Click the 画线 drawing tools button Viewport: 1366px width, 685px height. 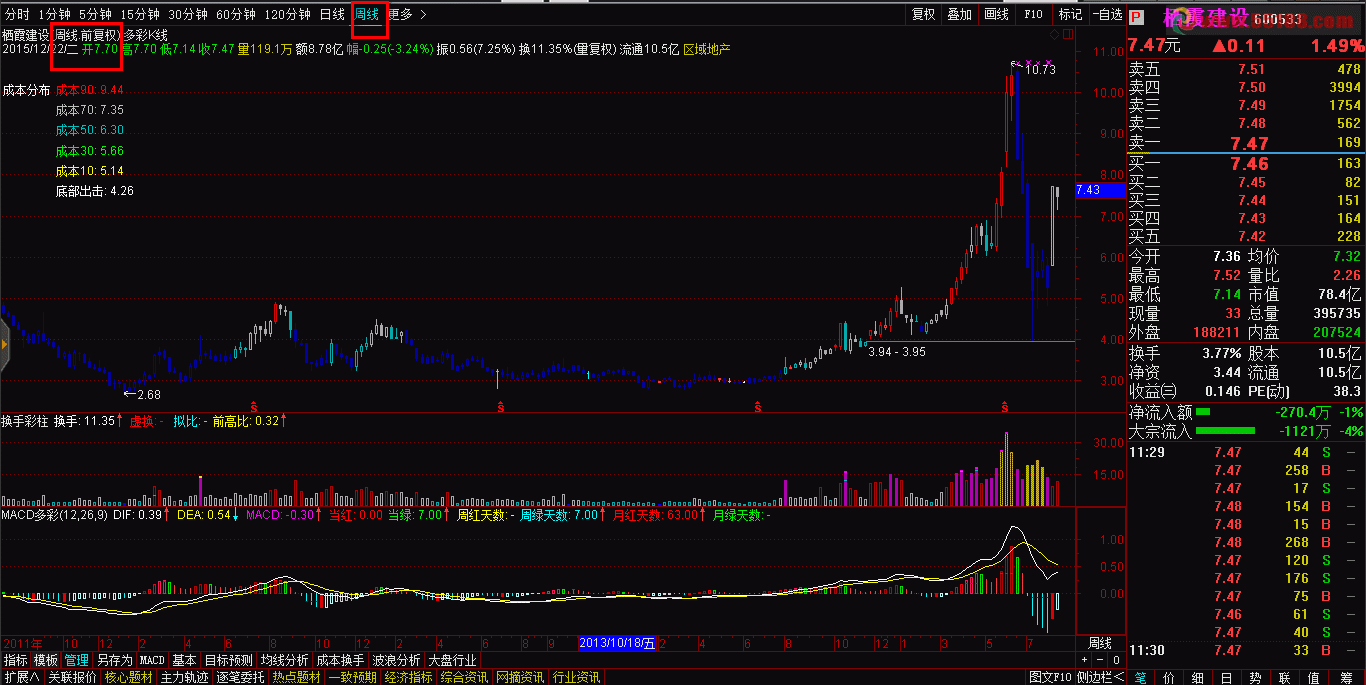(x=996, y=14)
